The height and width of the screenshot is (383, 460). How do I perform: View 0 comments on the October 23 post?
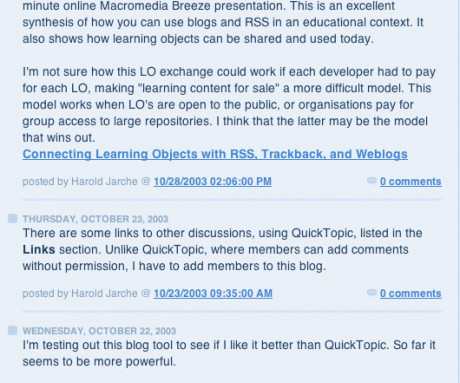(x=411, y=294)
